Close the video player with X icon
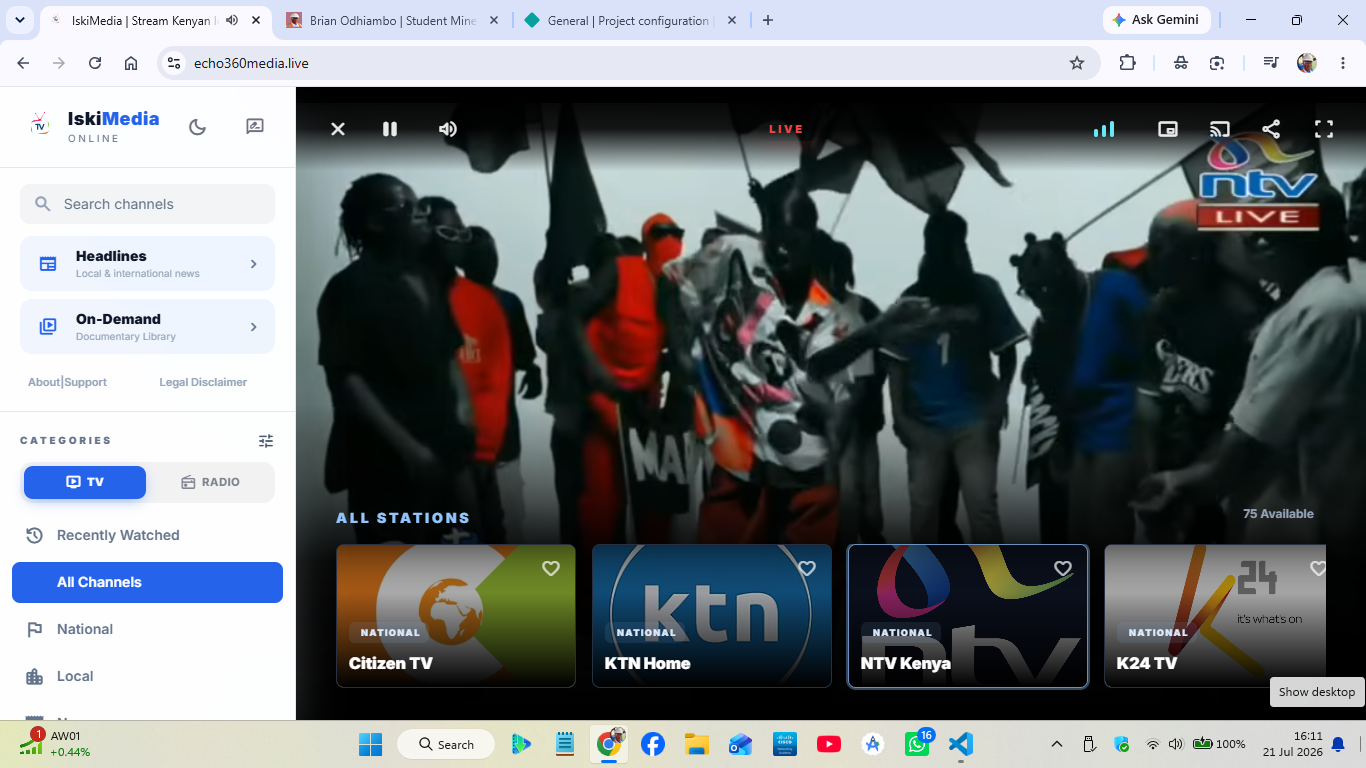The image size is (1366, 768). coord(338,129)
